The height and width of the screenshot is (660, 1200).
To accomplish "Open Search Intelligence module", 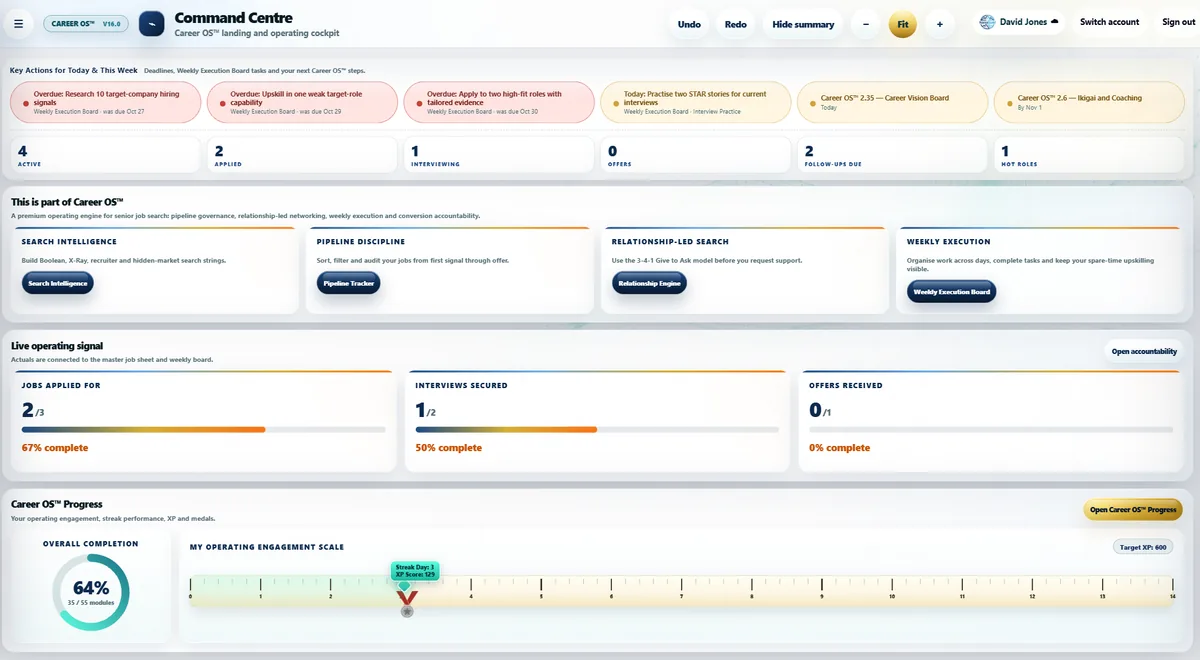I will pos(58,283).
